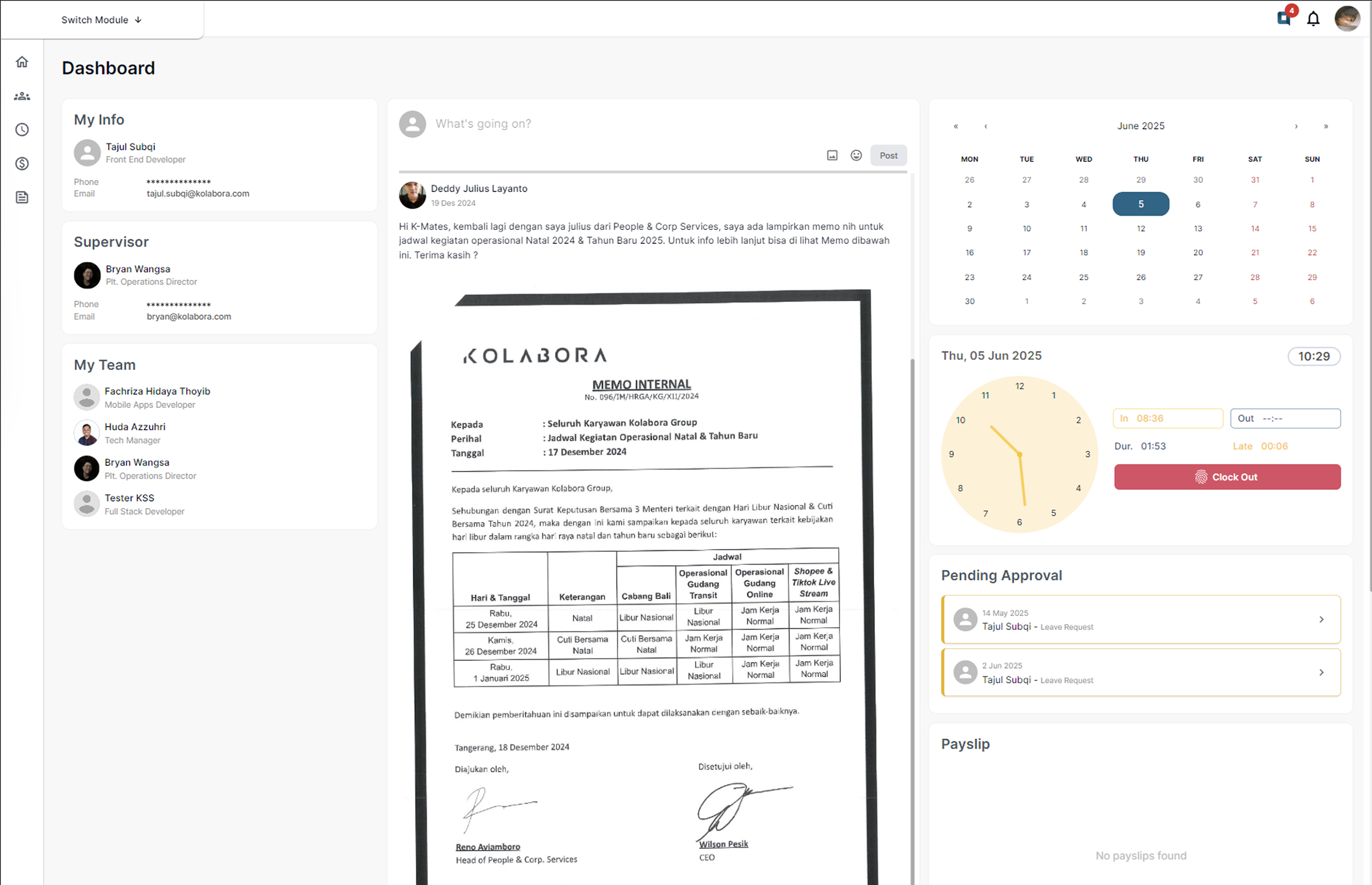Click Huda Azzuhri's team avatar

tap(87, 433)
